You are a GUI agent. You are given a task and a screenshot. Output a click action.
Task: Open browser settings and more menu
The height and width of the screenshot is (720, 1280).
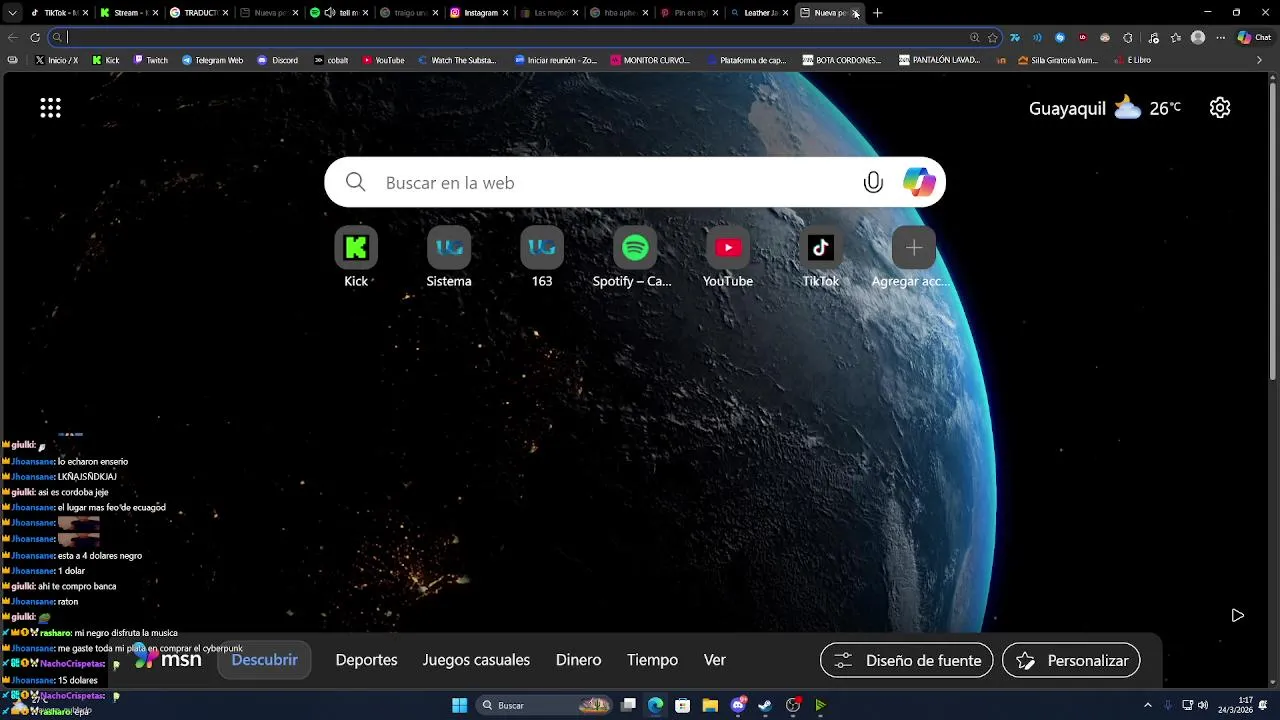1220,37
